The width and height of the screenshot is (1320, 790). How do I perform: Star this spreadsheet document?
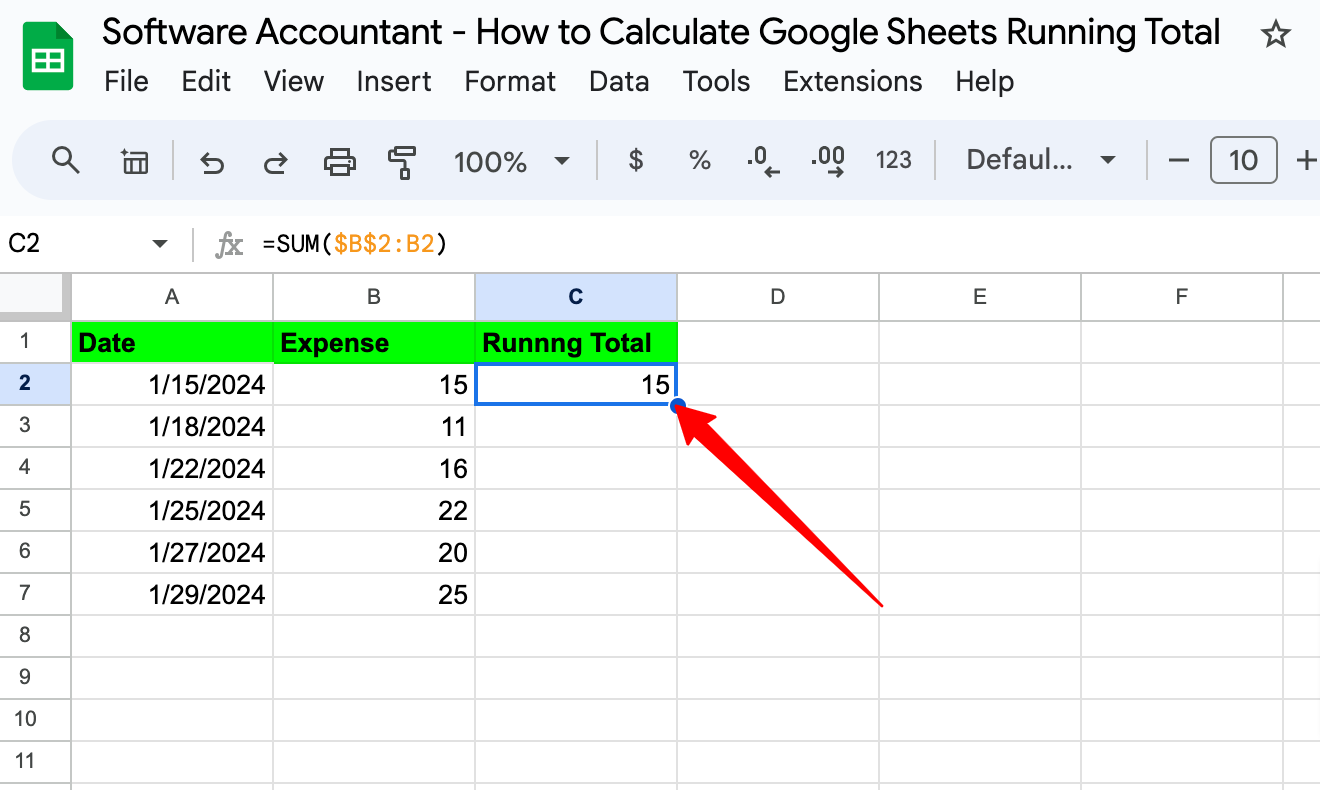1275,35
